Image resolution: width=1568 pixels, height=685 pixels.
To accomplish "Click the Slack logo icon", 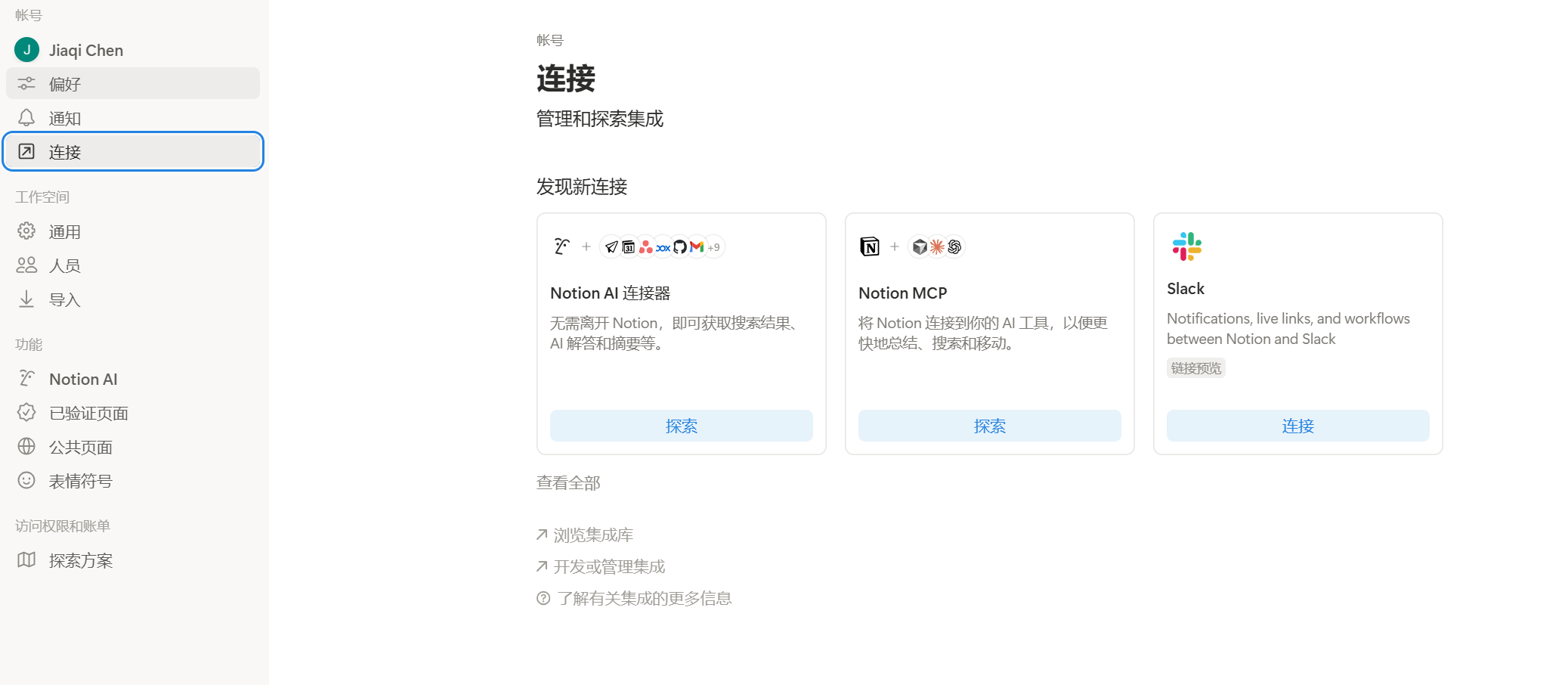I will tap(1186, 246).
